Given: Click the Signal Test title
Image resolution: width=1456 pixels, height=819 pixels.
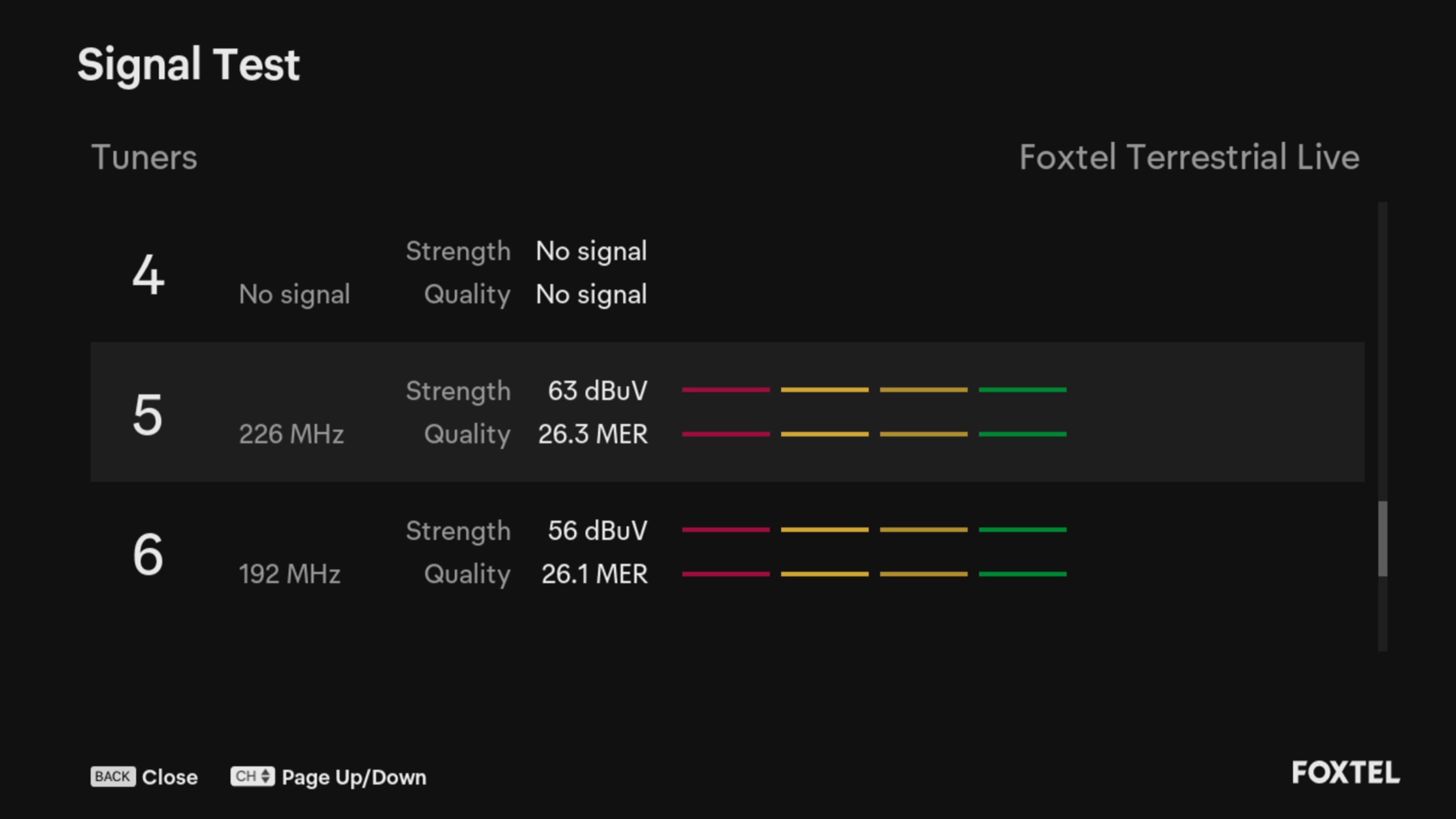Looking at the screenshot, I should coord(188,64).
